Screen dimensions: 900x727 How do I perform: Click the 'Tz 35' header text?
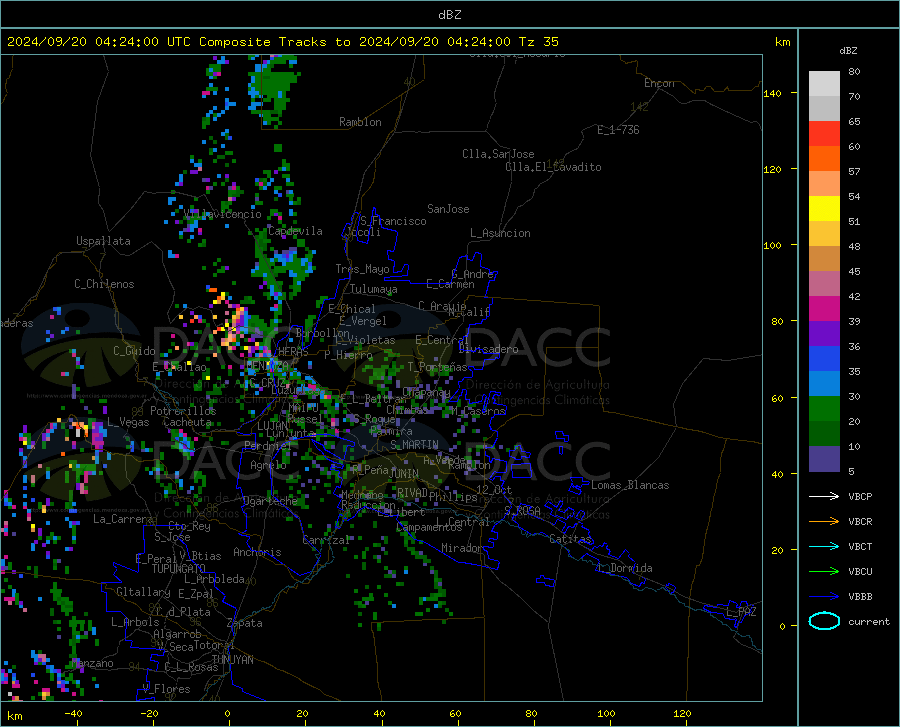pyautogui.click(x=538, y=42)
